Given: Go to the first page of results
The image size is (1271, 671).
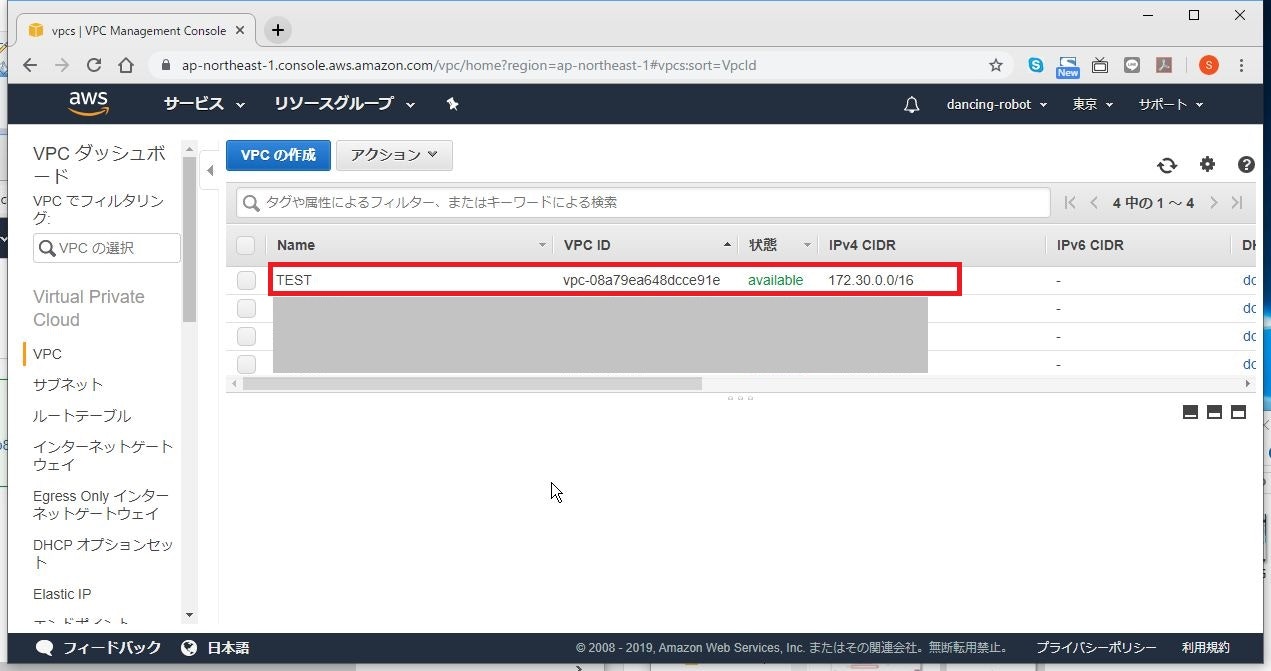Looking at the screenshot, I should [x=1070, y=203].
